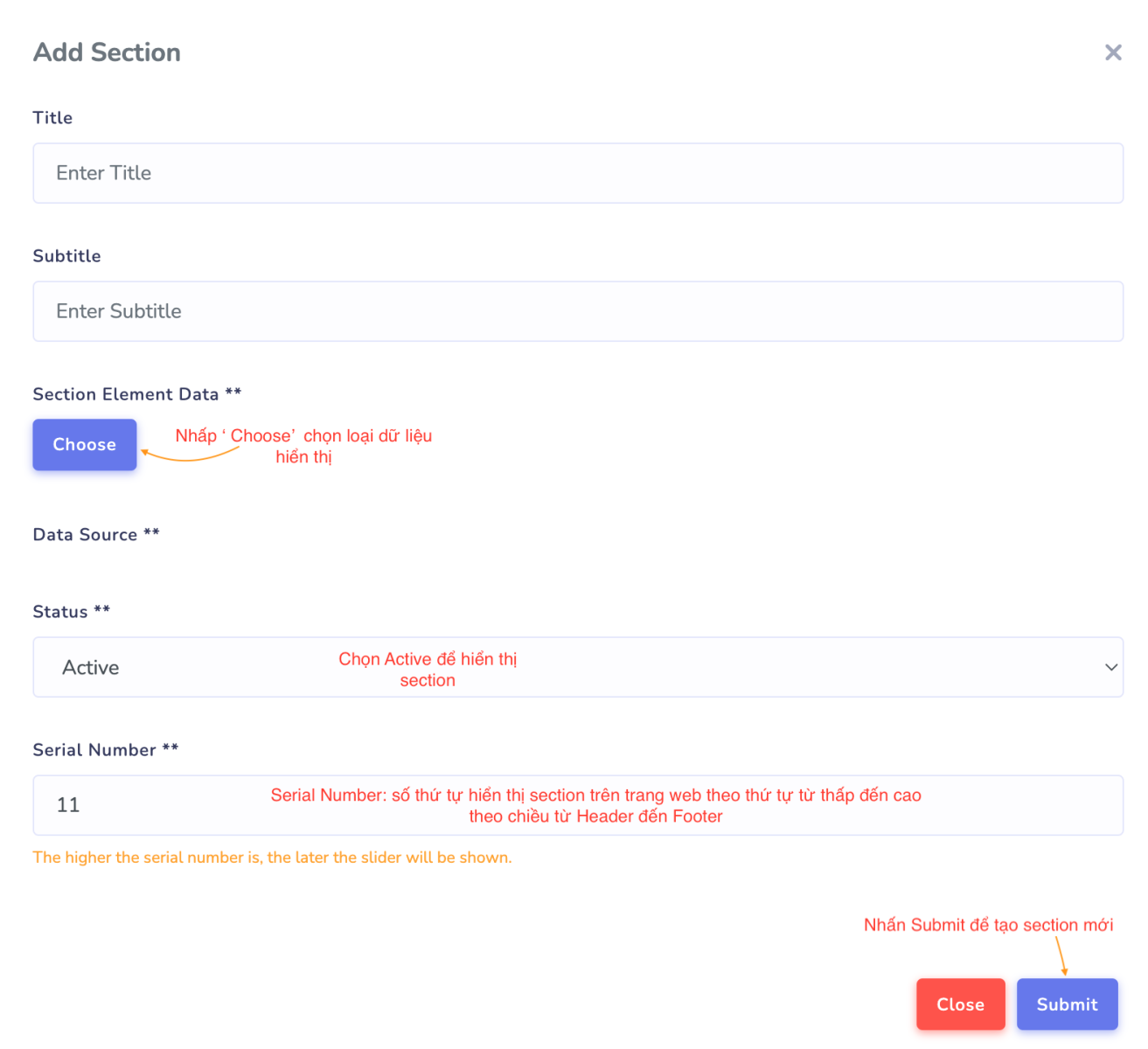Submit the new section form

[1067, 1004]
